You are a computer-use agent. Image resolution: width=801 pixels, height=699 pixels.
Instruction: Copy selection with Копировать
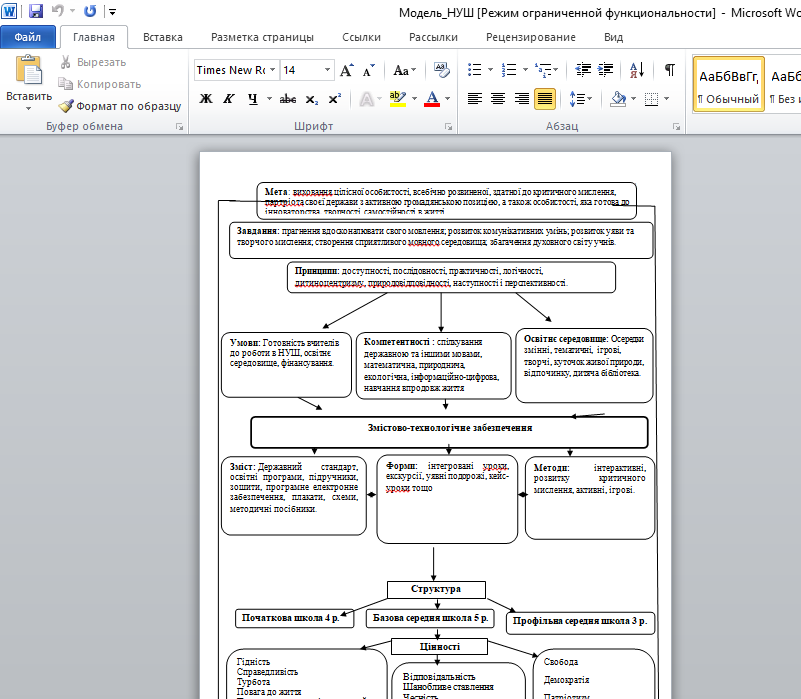click(x=100, y=84)
